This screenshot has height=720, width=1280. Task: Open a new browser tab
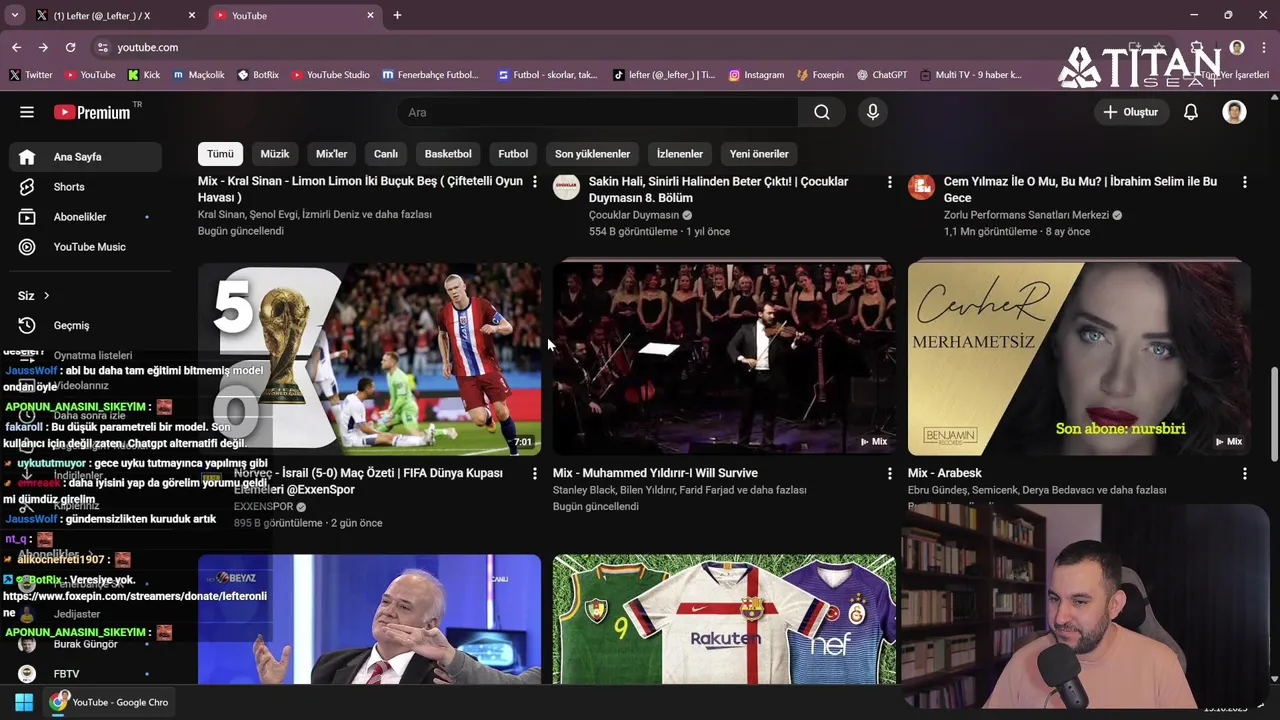click(397, 16)
